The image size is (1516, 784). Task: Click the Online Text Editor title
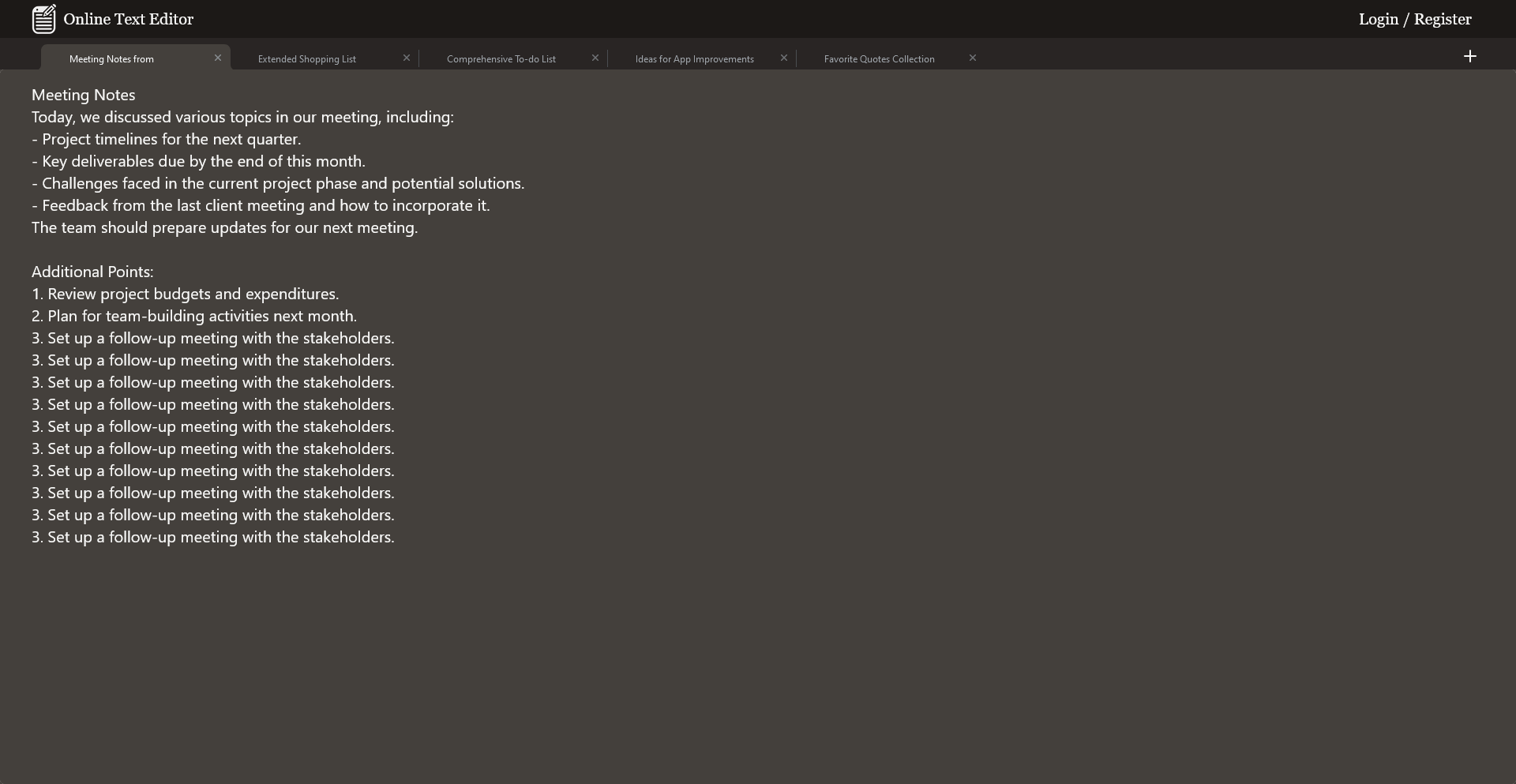129,19
